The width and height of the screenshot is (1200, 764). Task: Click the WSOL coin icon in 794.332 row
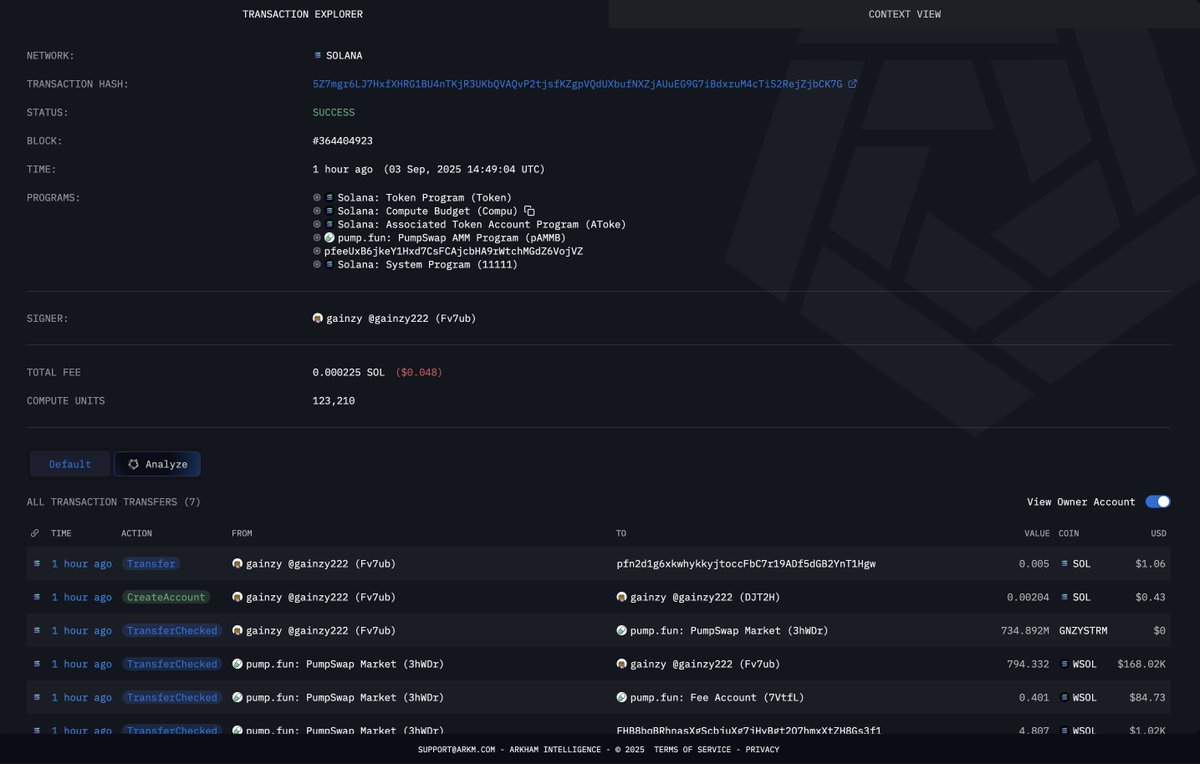[1063, 664]
